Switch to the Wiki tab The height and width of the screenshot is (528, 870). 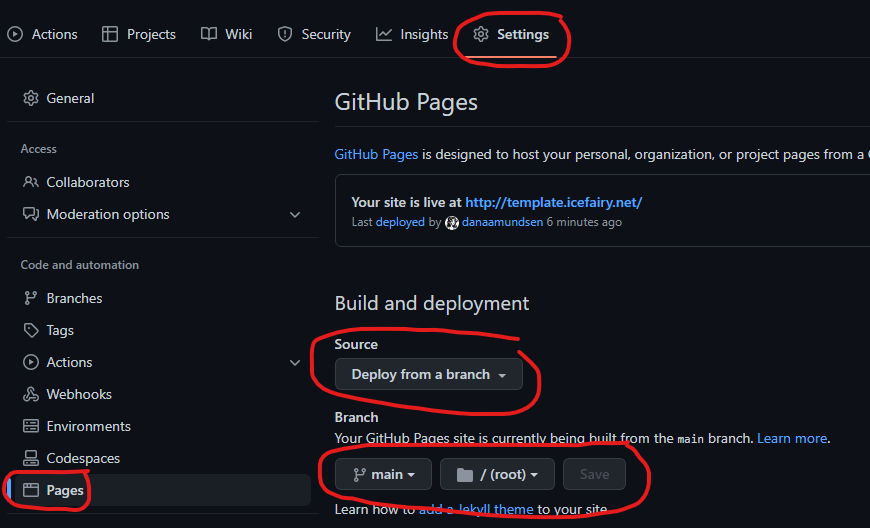click(x=226, y=34)
